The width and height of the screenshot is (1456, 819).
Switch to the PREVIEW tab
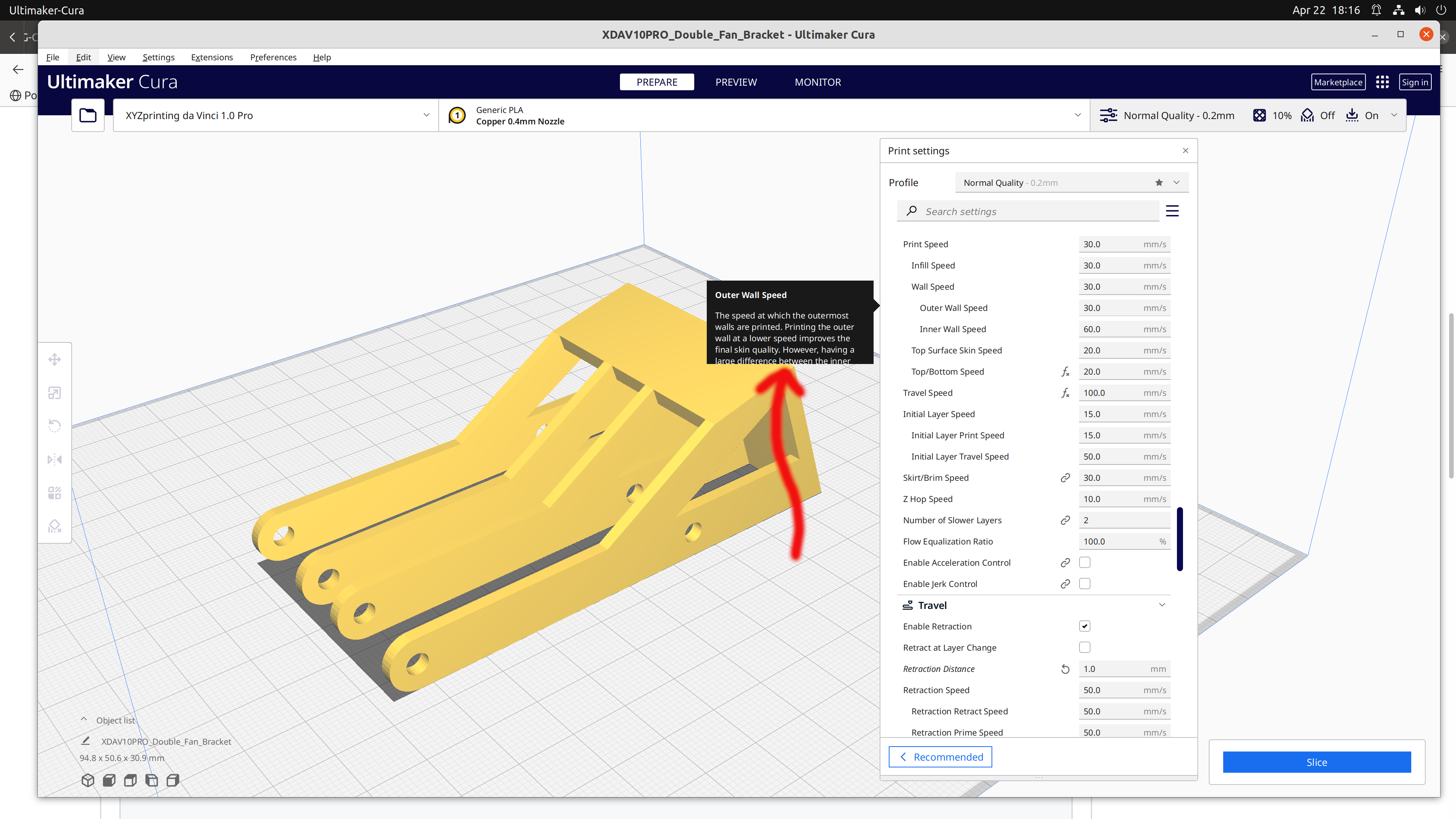(736, 82)
